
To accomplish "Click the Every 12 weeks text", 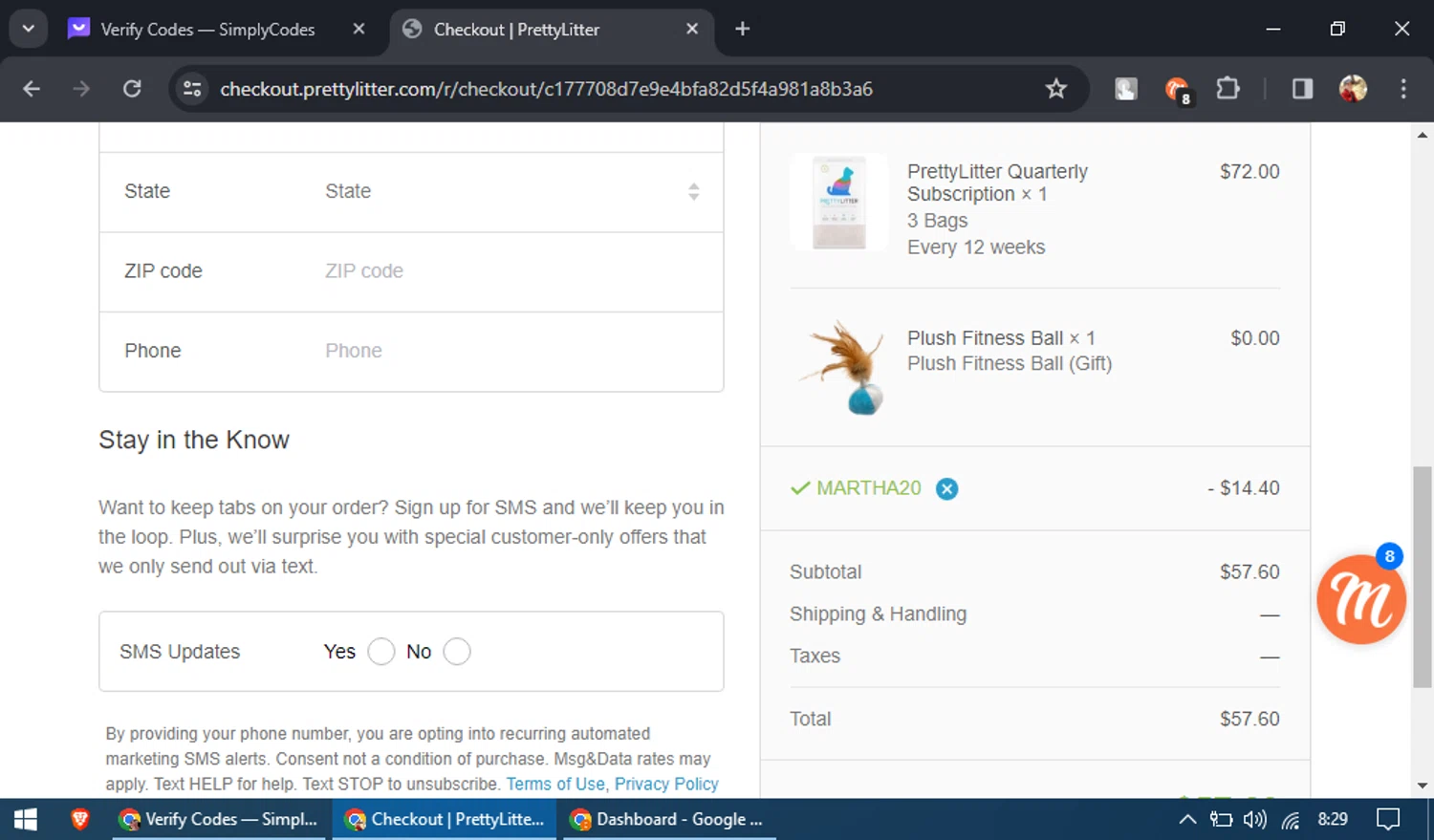I will pyautogui.click(x=976, y=248).
